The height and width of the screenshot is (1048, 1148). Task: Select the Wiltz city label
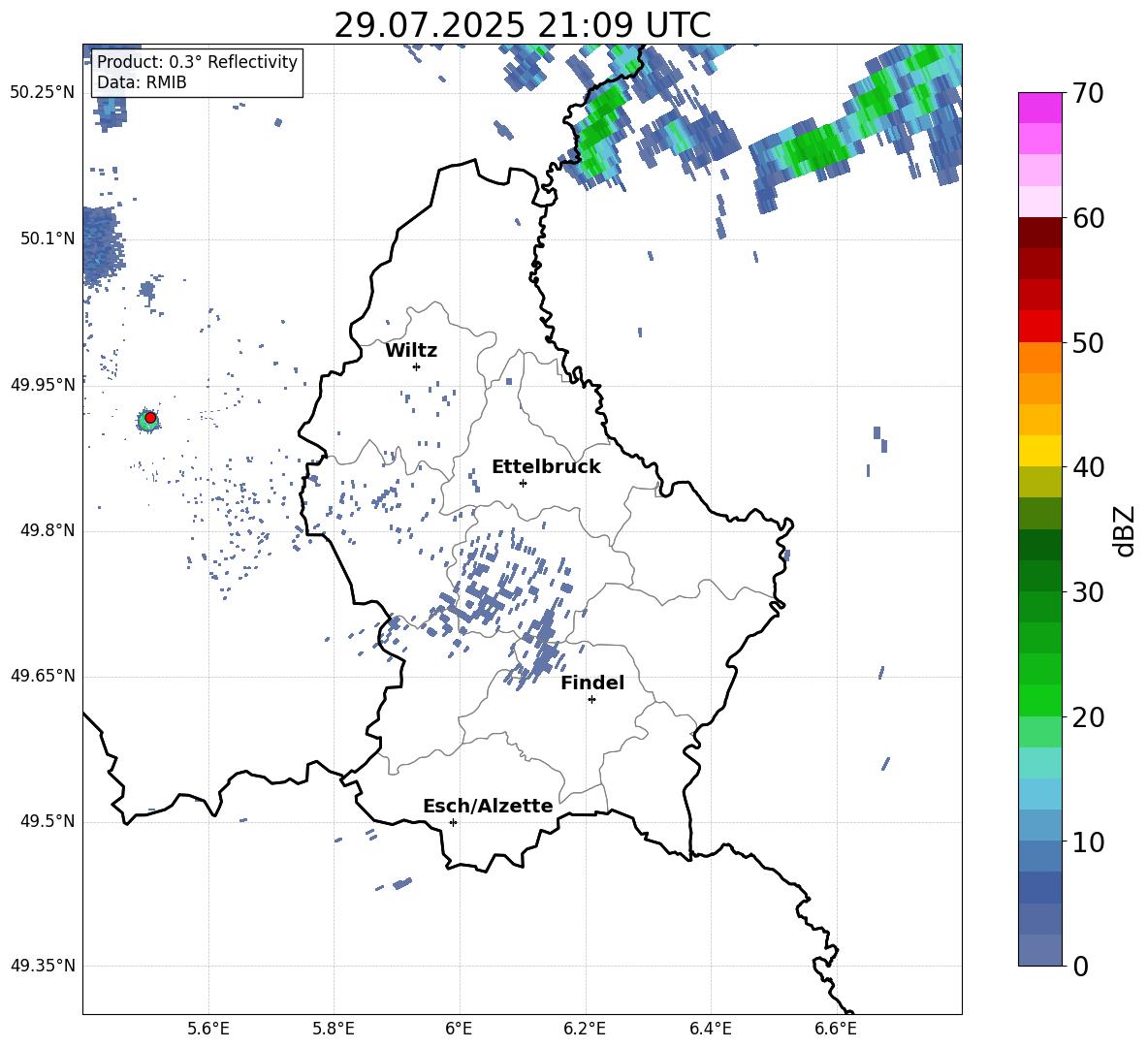point(411,351)
